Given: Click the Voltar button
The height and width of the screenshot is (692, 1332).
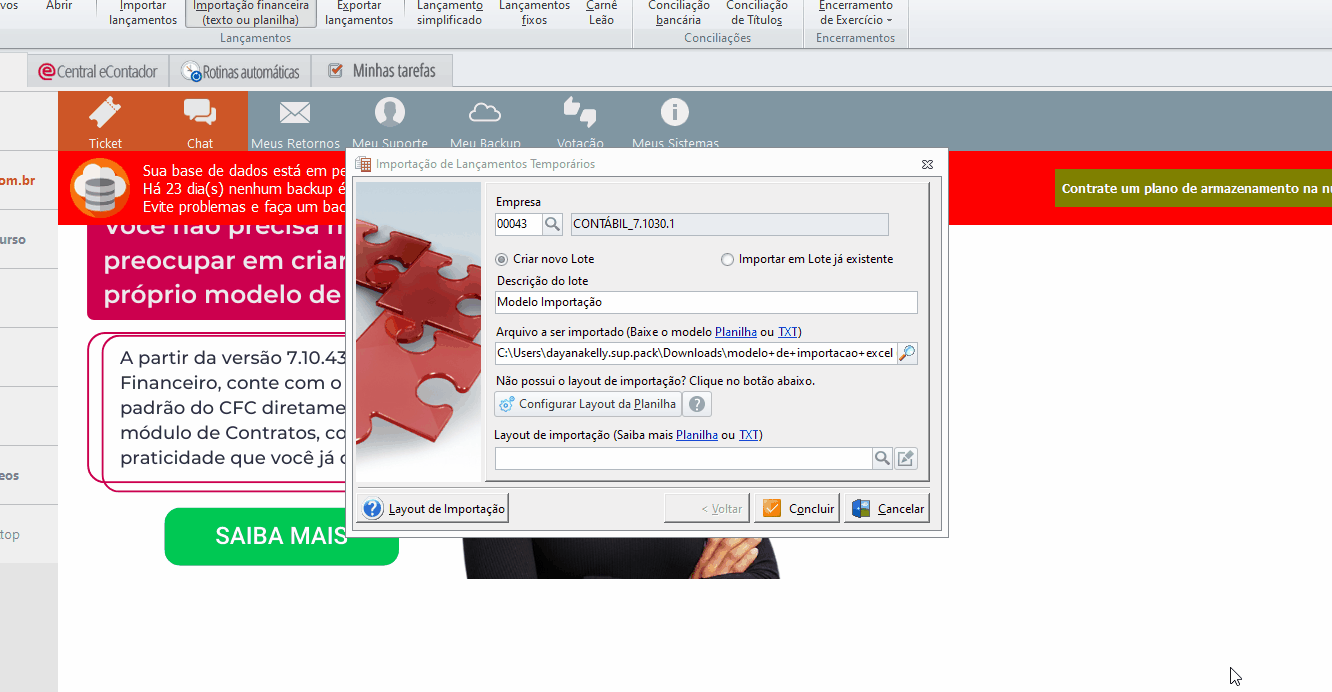Looking at the screenshot, I should [707, 508].
